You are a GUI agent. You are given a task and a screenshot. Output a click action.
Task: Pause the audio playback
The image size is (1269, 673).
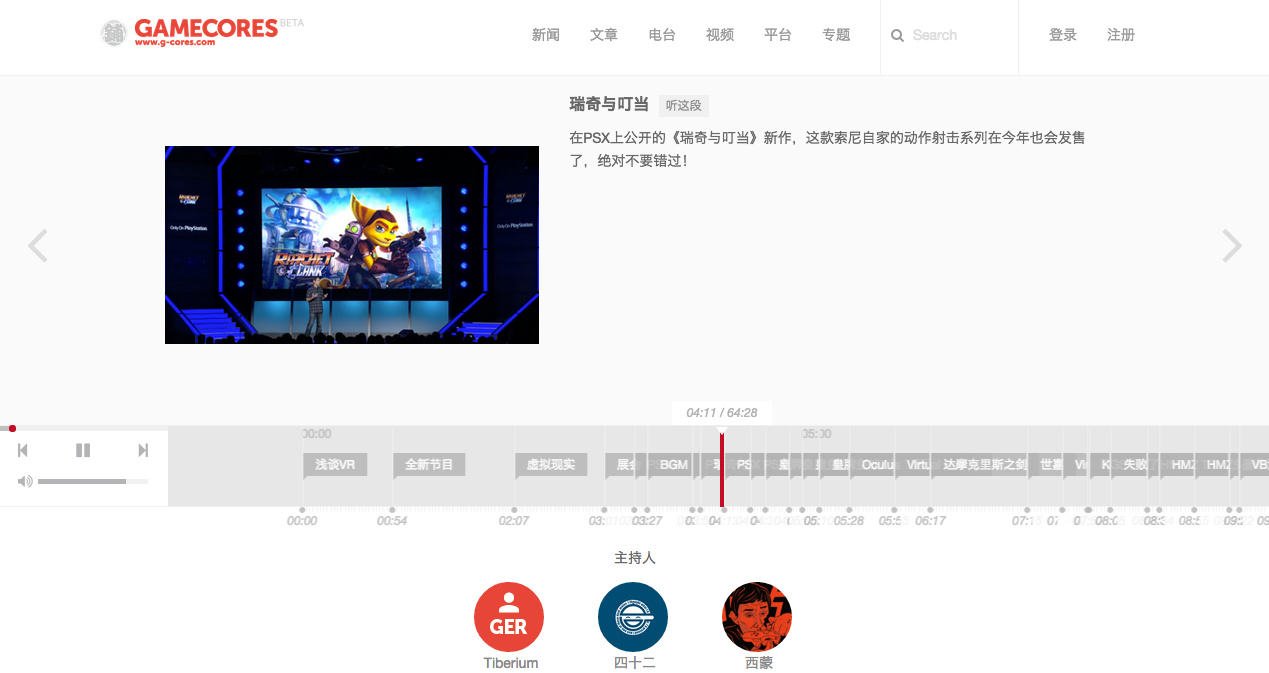(x=83, y=451)
